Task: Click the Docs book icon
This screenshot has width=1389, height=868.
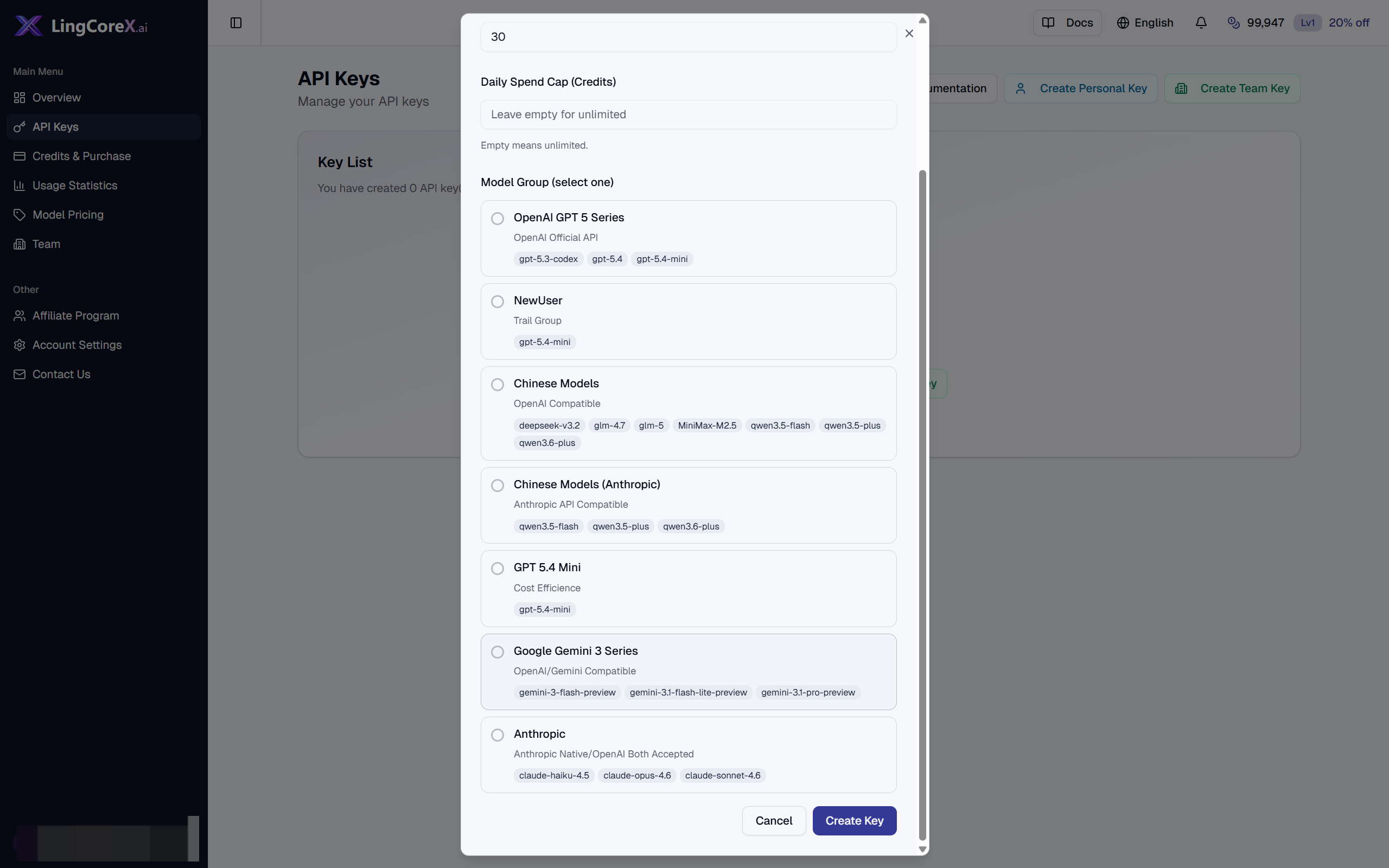Action: tap(1048, 23)
